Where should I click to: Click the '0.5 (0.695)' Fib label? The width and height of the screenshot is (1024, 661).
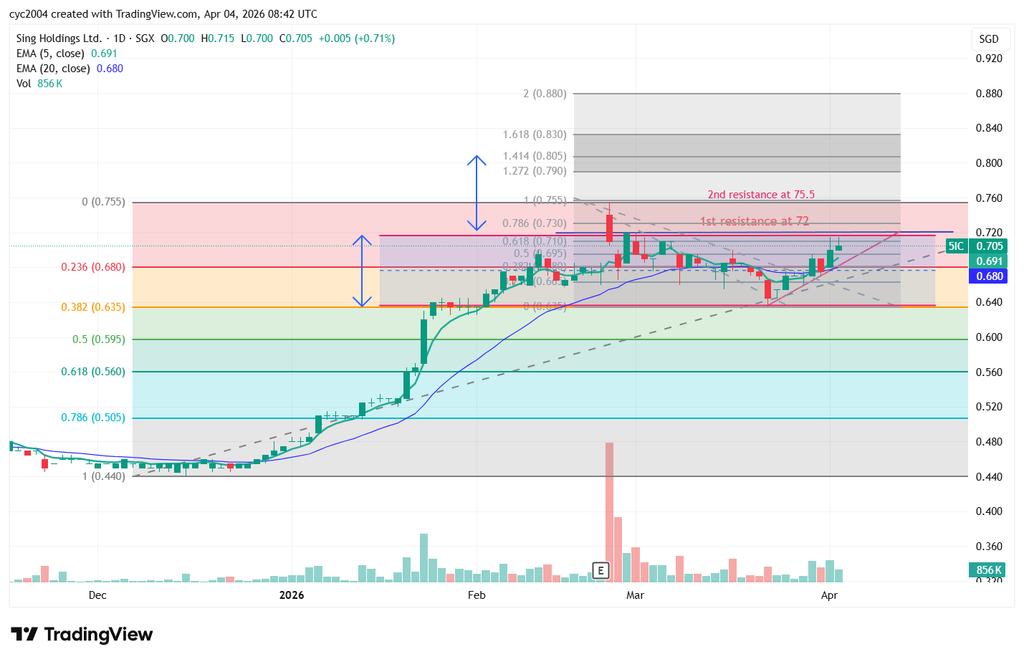click(540, 253)
